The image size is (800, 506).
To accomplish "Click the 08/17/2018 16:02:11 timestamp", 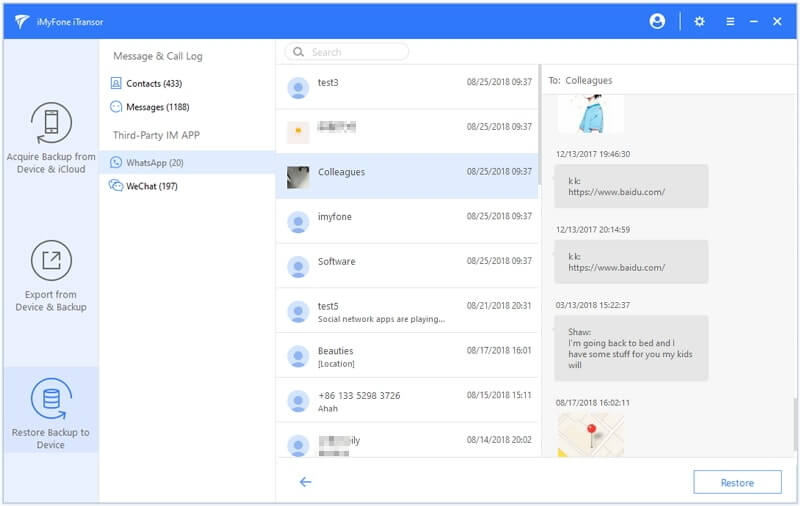I will (x=592, y=402).
